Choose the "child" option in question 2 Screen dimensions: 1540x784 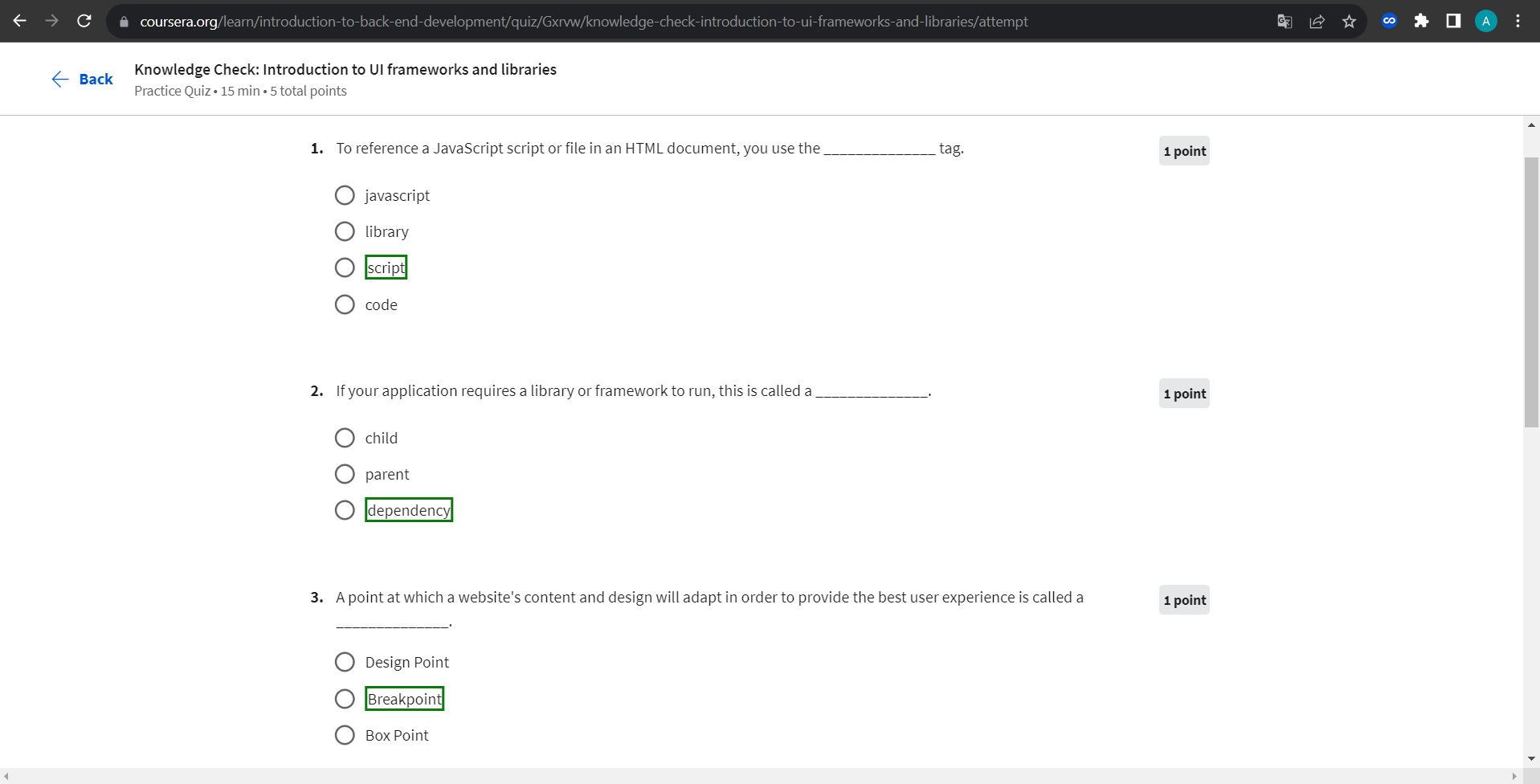[x=345, y=437]
